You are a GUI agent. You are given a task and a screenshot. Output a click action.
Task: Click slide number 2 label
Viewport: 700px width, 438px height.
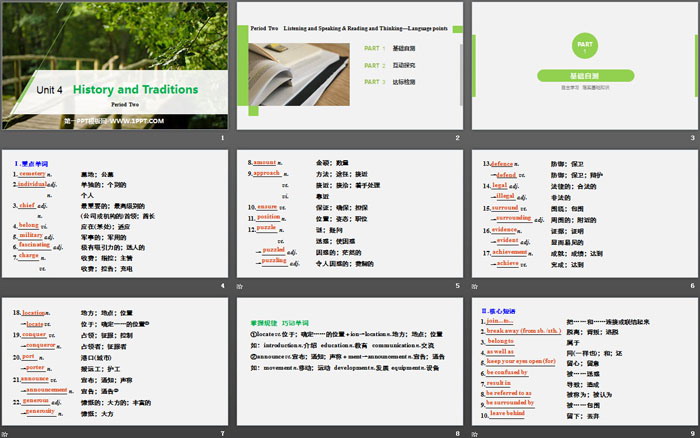point(458,138)
